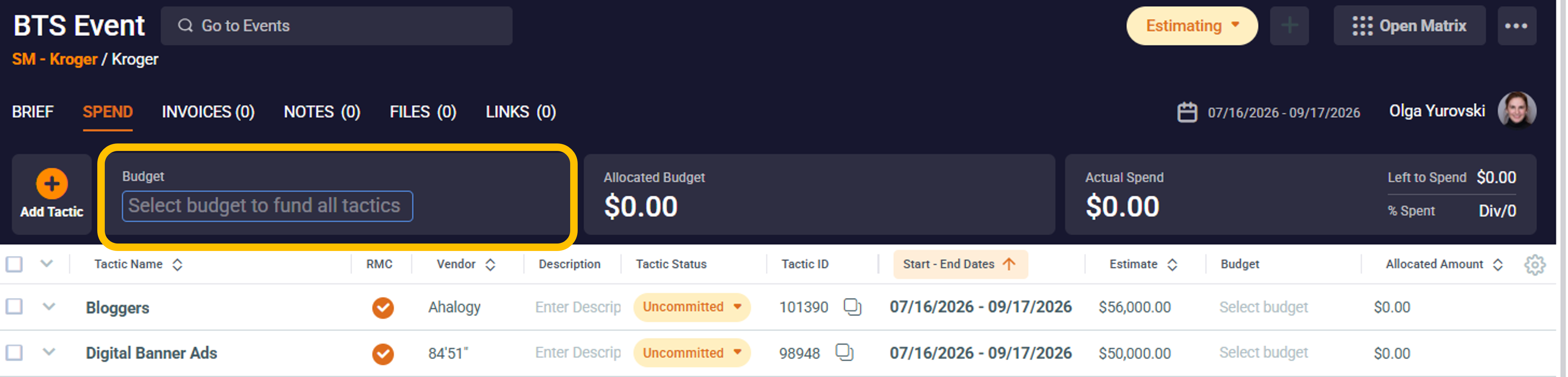This screenshot has width=1568, height=377.
Task: Click the SM - Kroger breadcrumb link
Action: (x=54, y=59)
